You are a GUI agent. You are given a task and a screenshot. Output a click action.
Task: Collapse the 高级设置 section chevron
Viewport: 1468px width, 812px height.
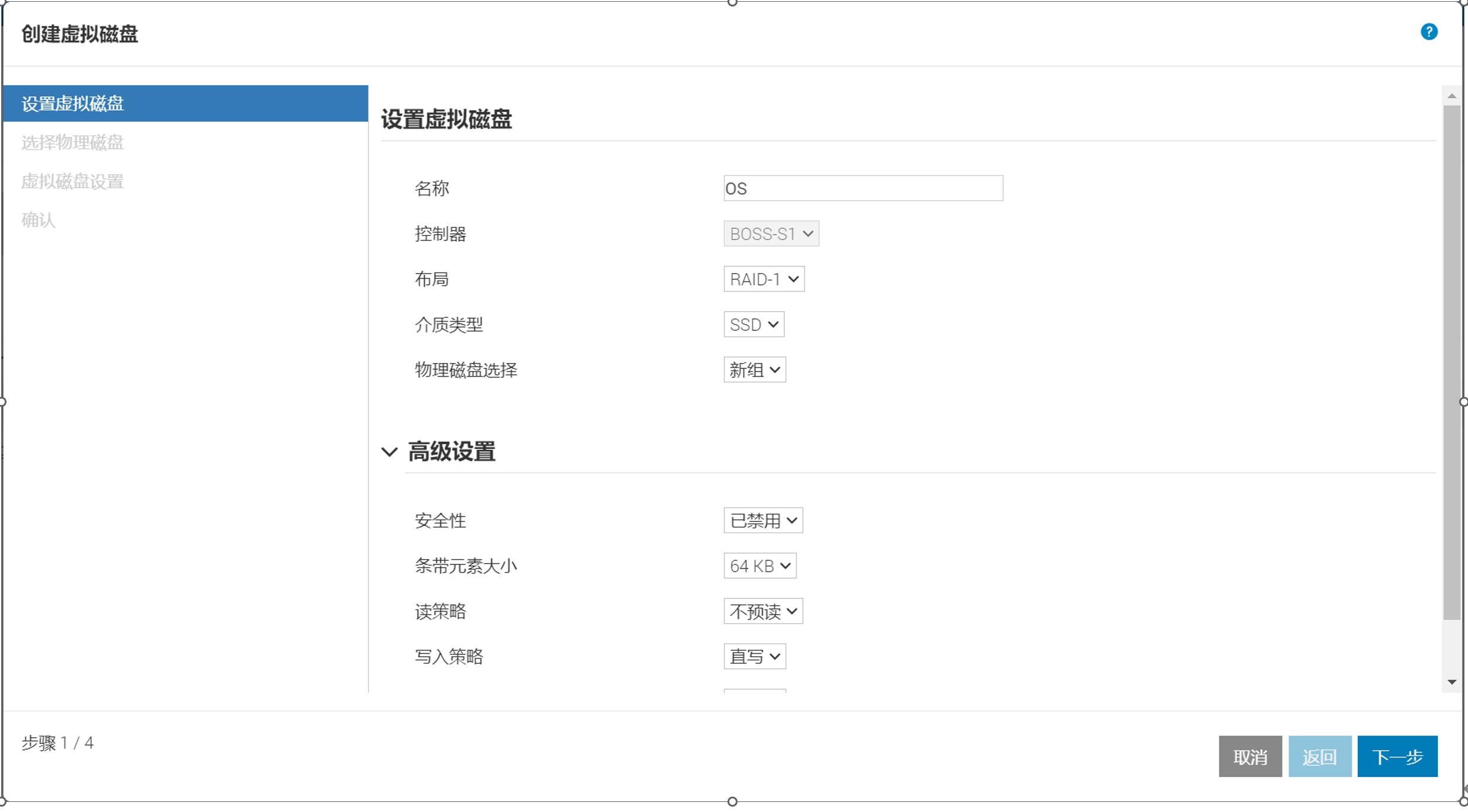click(389, 452)
